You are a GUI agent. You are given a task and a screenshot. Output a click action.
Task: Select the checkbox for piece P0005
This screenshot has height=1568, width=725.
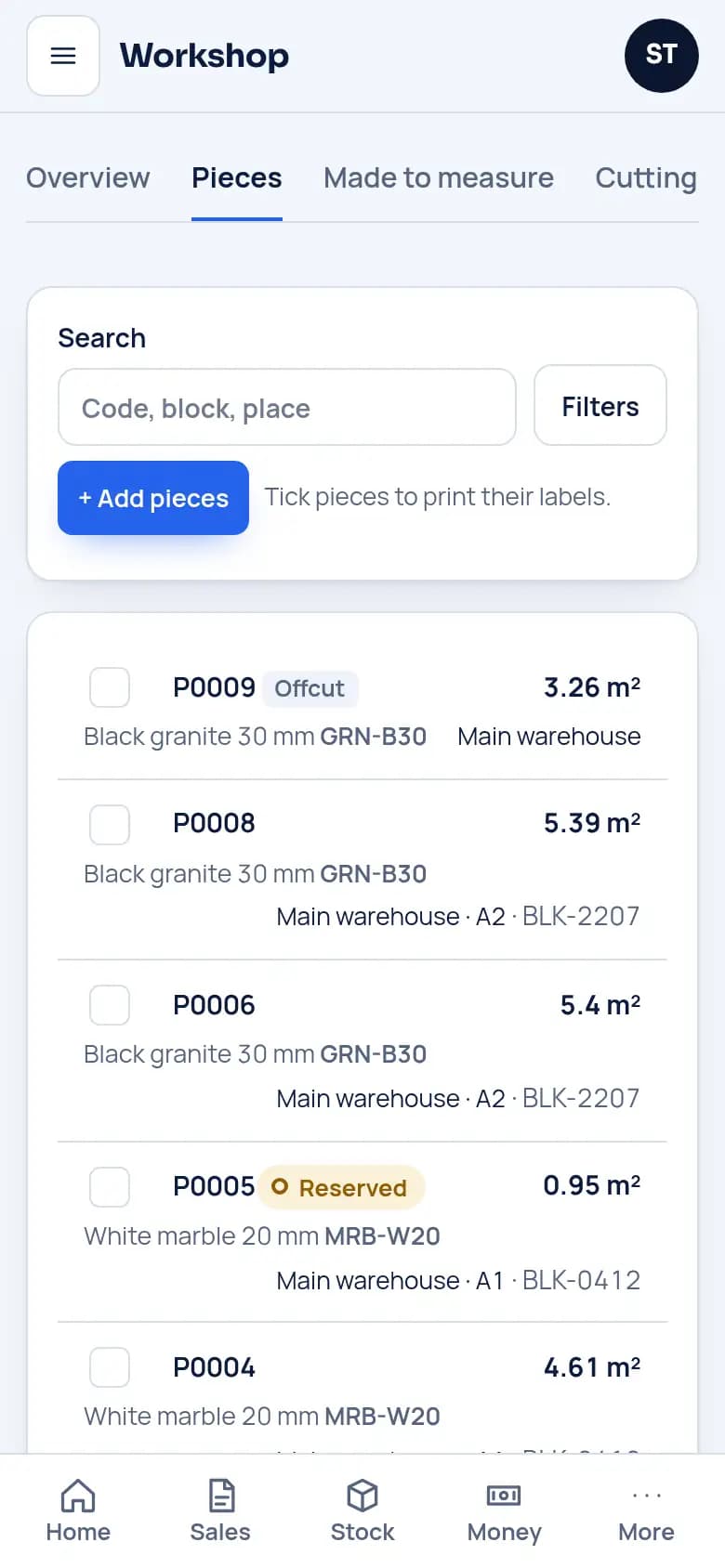(110, 1186)
